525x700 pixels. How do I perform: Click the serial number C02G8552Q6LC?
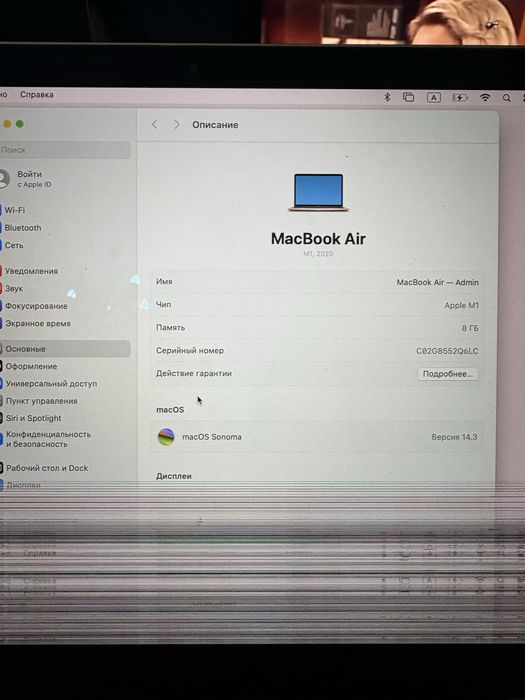[x=447, y=351]
